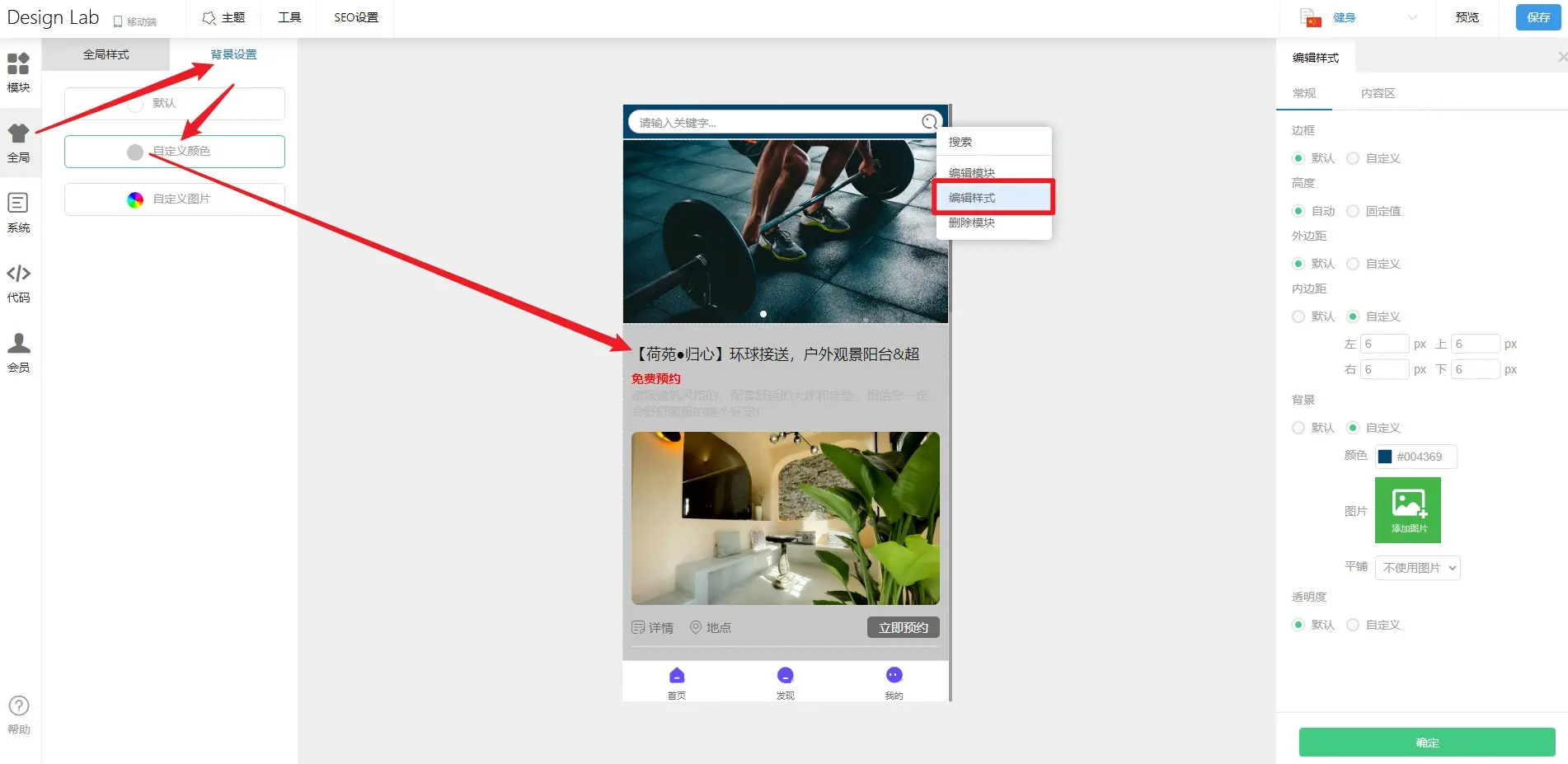Expand the 平铺 tiling dropdown
This screenshot has height=764, width=1568.
tap(1417, 568)
